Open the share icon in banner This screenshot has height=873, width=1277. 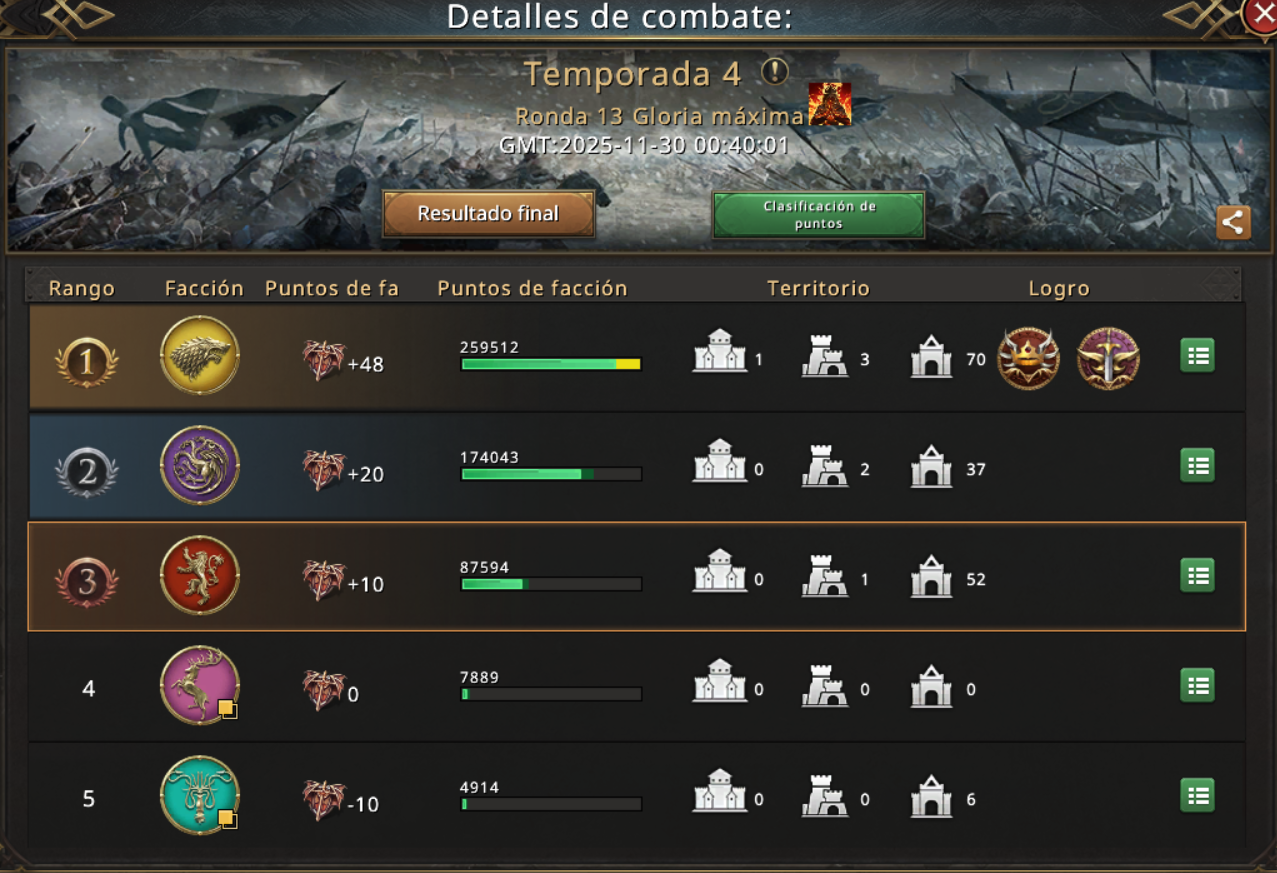tap(1233, 222)
